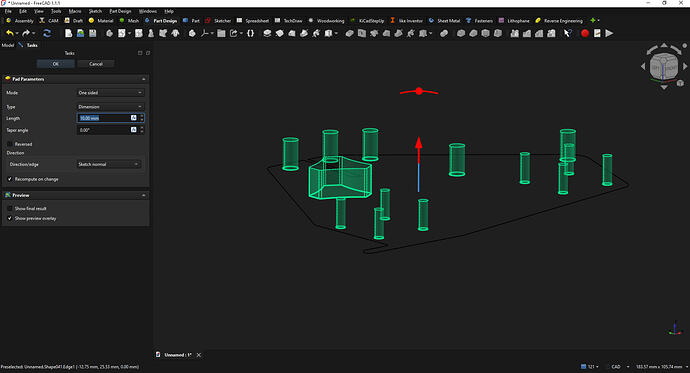
Task: Collapse the Preview section
Action: (x=143, y=195)
